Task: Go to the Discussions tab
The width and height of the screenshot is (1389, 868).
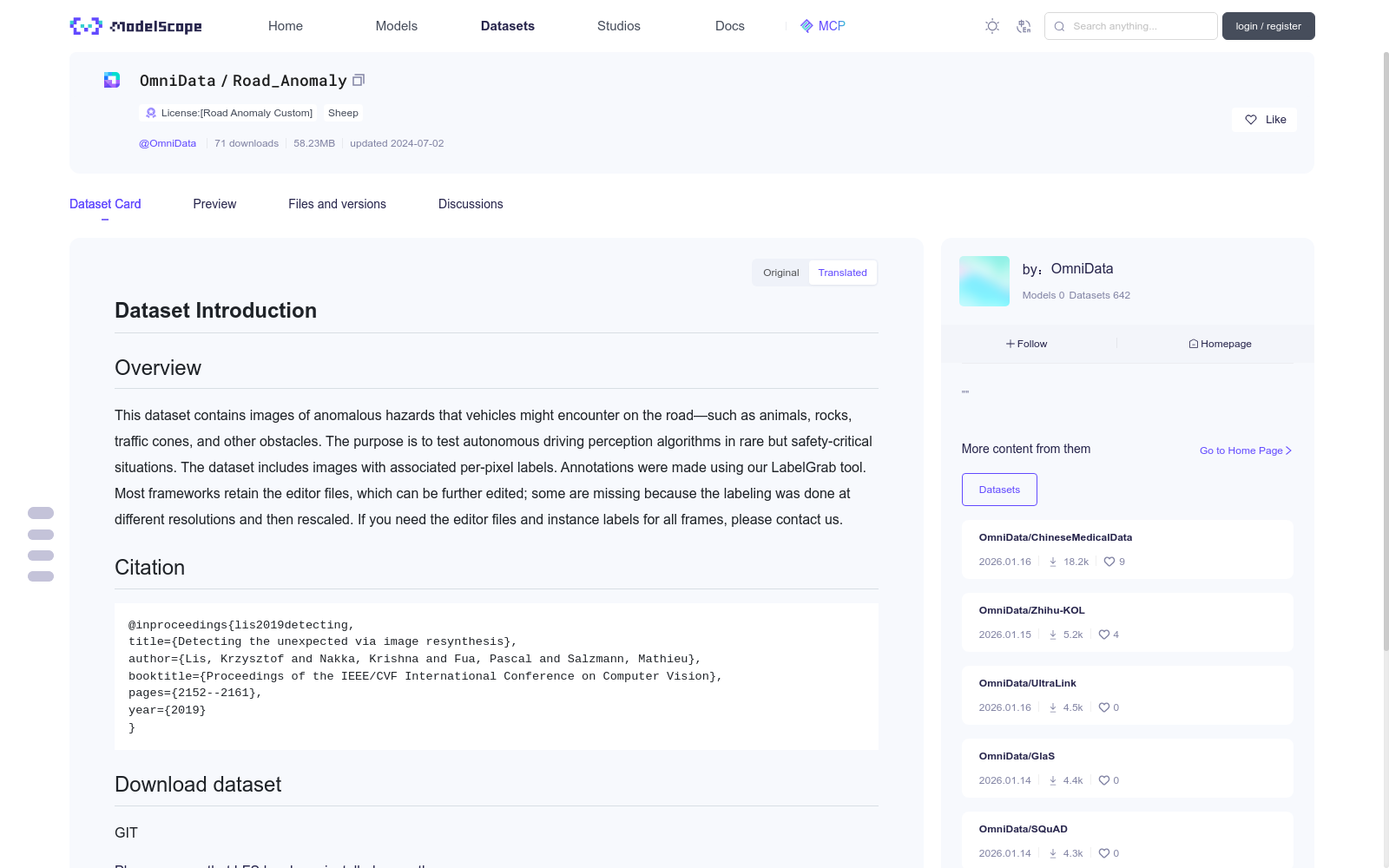Action: point(471,204)
